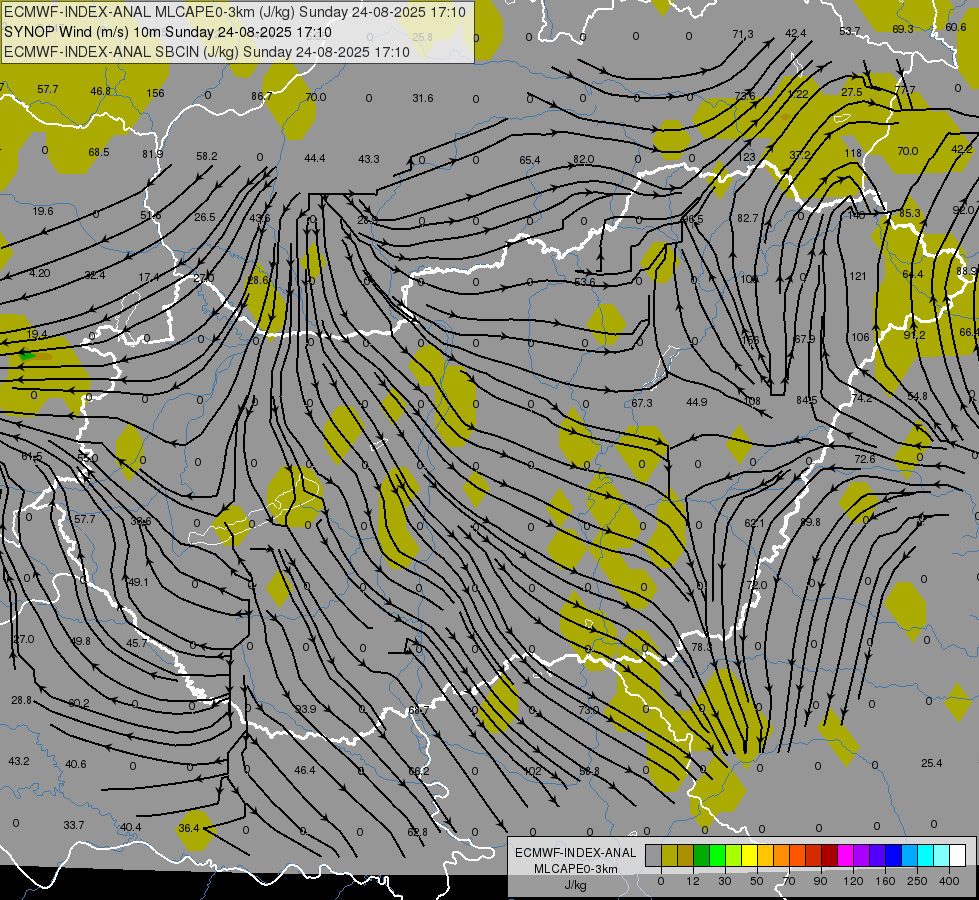Click legend tick label 90
Image resolution: width=979 pixels, height=900 pixels.
pyautogui.click(x=820, y=881)
